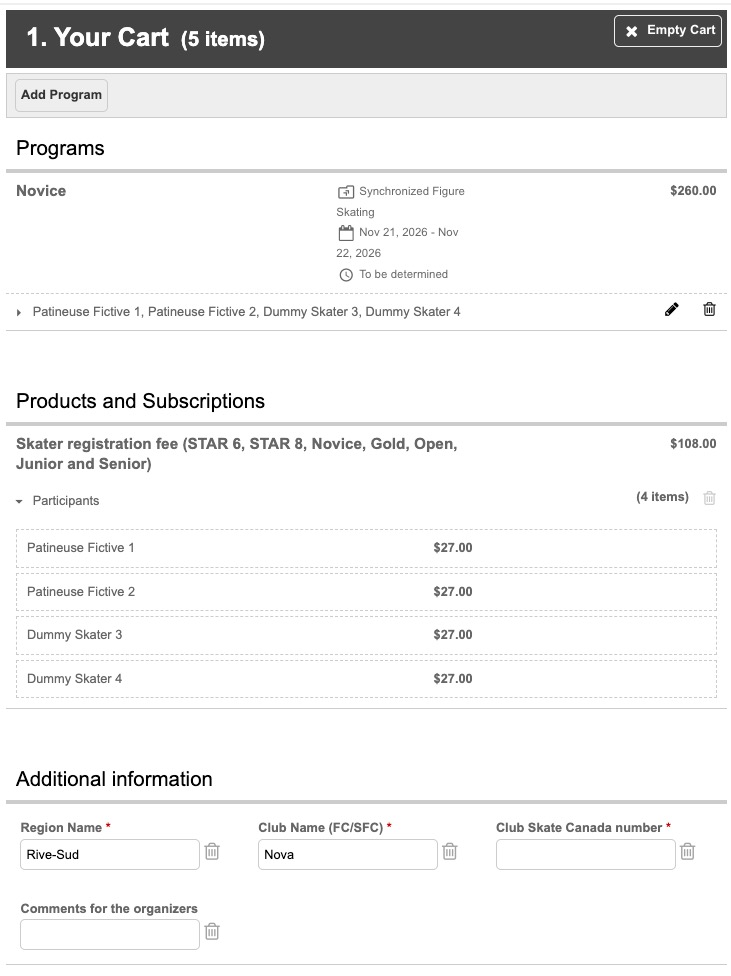This screenshot has height=976, width=731.
Task: Clear the Region Name field via trash icon
Action: point(212,852)
